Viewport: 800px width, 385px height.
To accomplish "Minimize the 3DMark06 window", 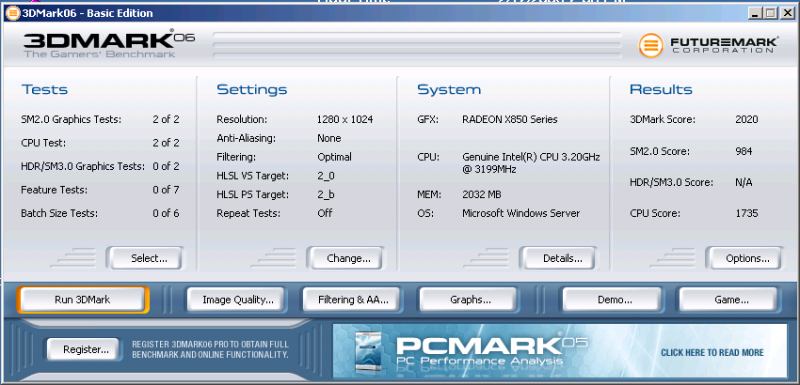I will [x=756, y=13].
